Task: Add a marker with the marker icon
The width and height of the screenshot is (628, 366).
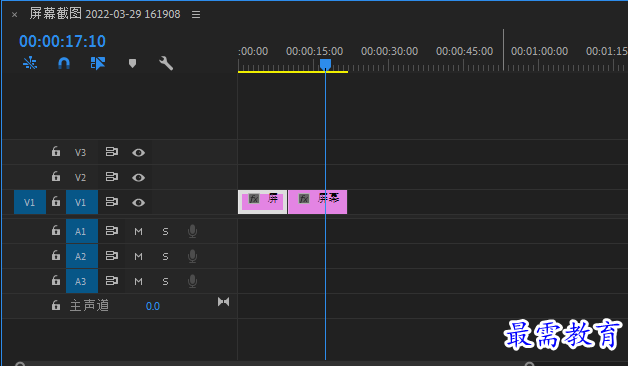Action: 133,63
